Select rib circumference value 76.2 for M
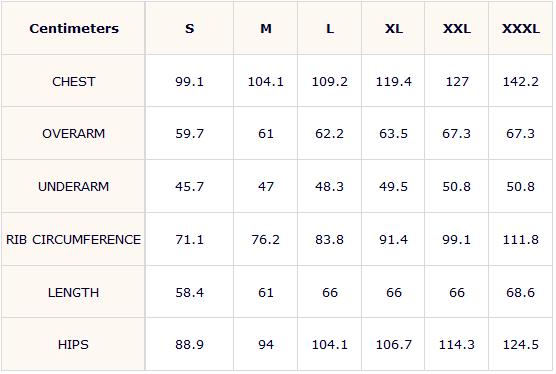Screen dimensions: 556x374 266,240
